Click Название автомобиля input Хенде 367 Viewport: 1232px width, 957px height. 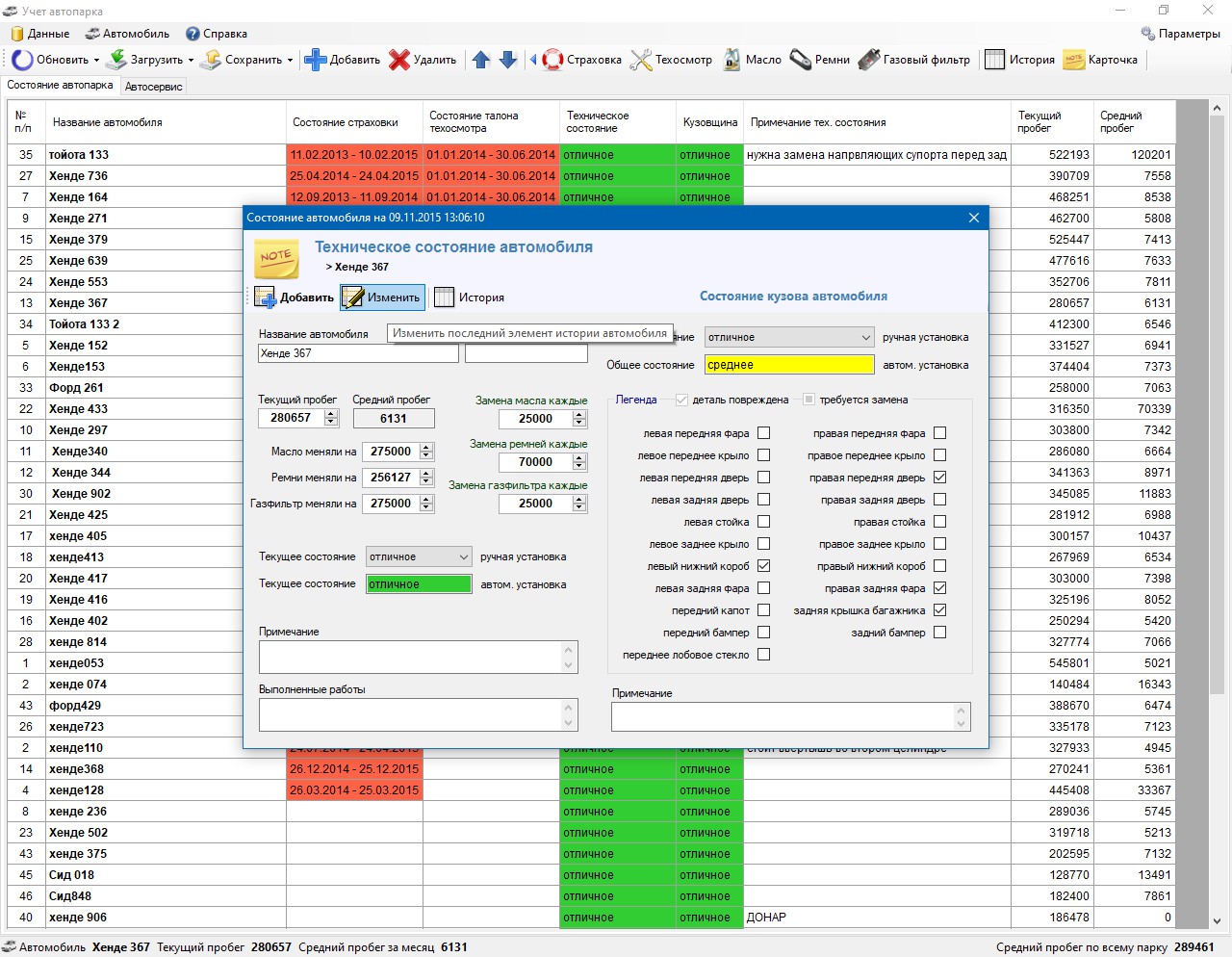358,353
